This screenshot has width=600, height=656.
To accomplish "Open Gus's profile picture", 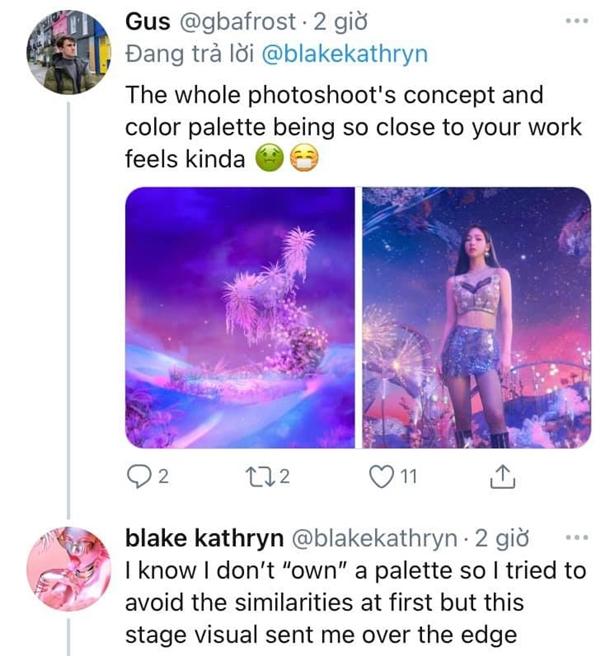I will (67, 54).
